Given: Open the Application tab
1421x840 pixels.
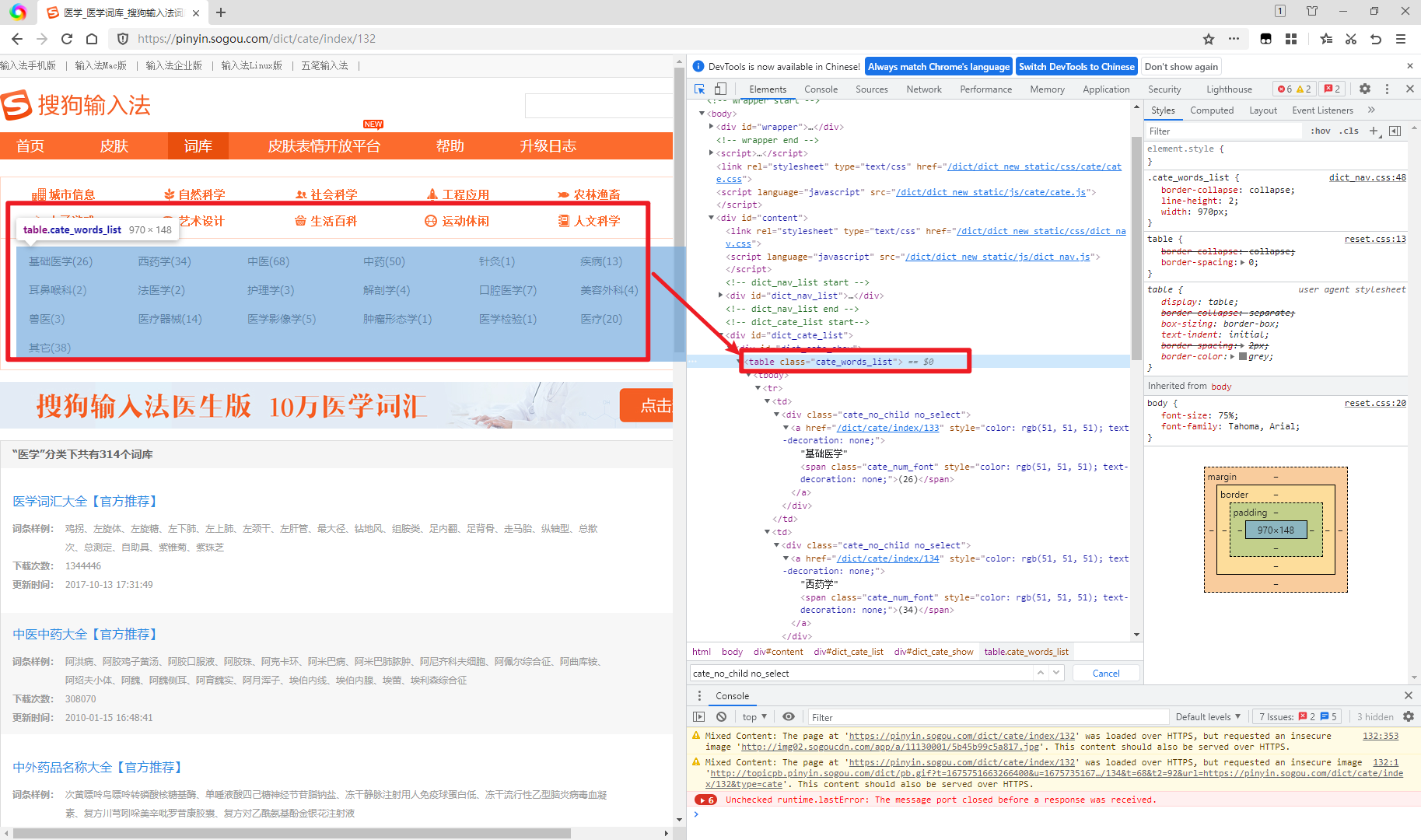Looking at the screenshot, I should [x=1106, y=89].
